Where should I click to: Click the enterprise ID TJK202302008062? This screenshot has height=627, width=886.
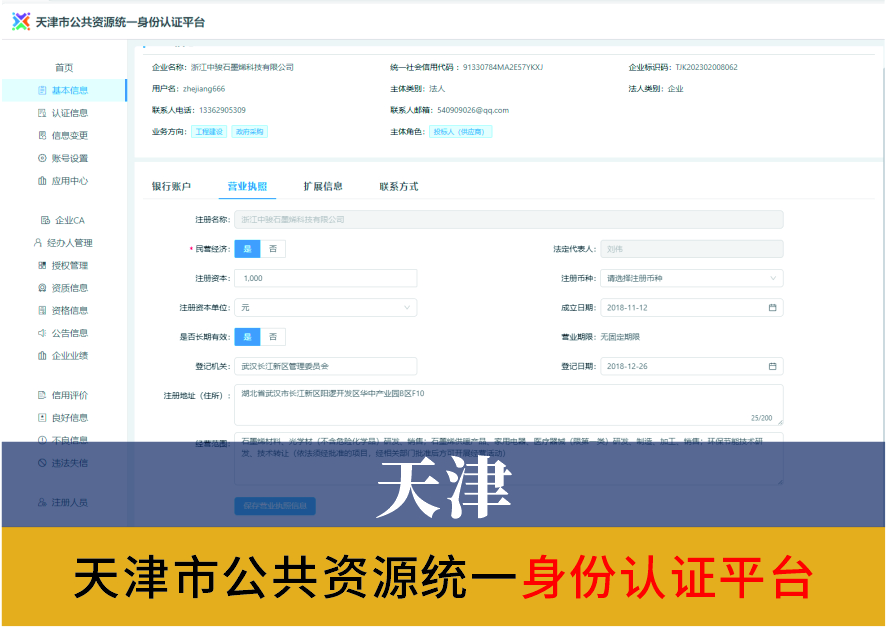point(706,67)
